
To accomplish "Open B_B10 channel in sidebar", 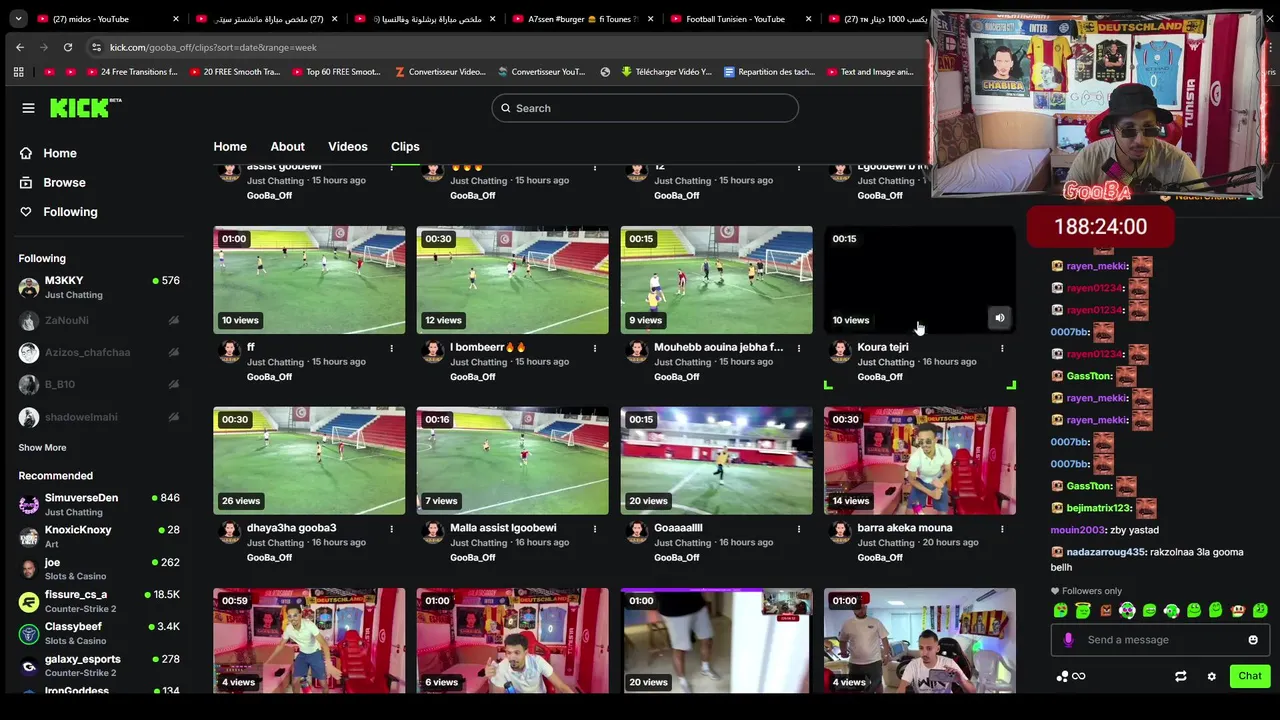I will (x=99, y=384).
